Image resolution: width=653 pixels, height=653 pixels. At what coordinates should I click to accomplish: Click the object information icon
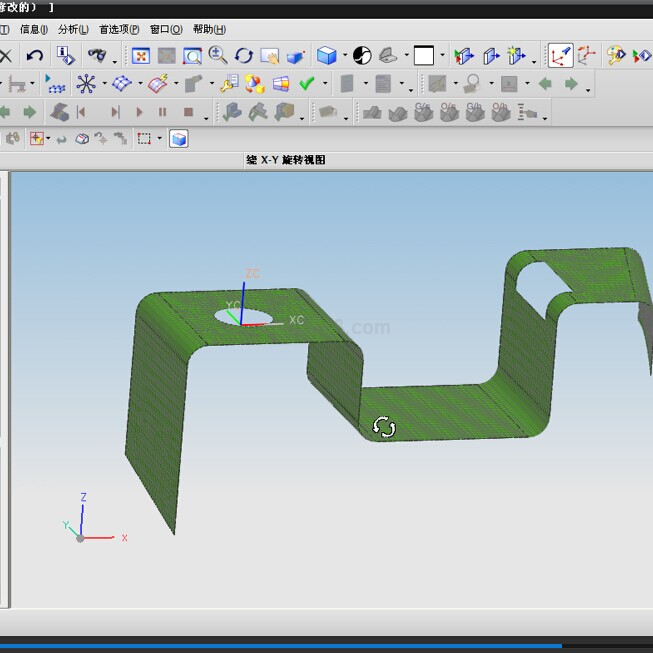[x=65, y=56]
